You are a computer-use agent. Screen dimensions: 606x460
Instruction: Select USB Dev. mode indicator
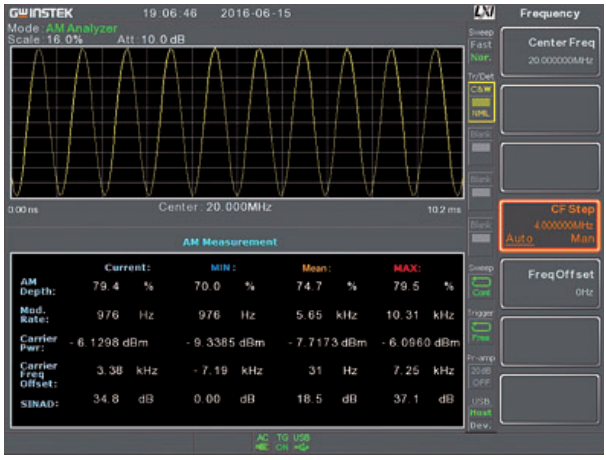point(481,426)
